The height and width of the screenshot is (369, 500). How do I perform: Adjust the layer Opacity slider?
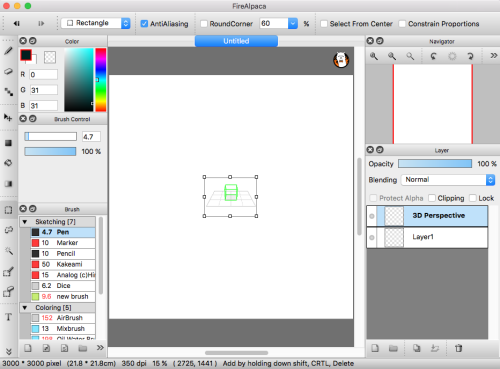[435, 163]
